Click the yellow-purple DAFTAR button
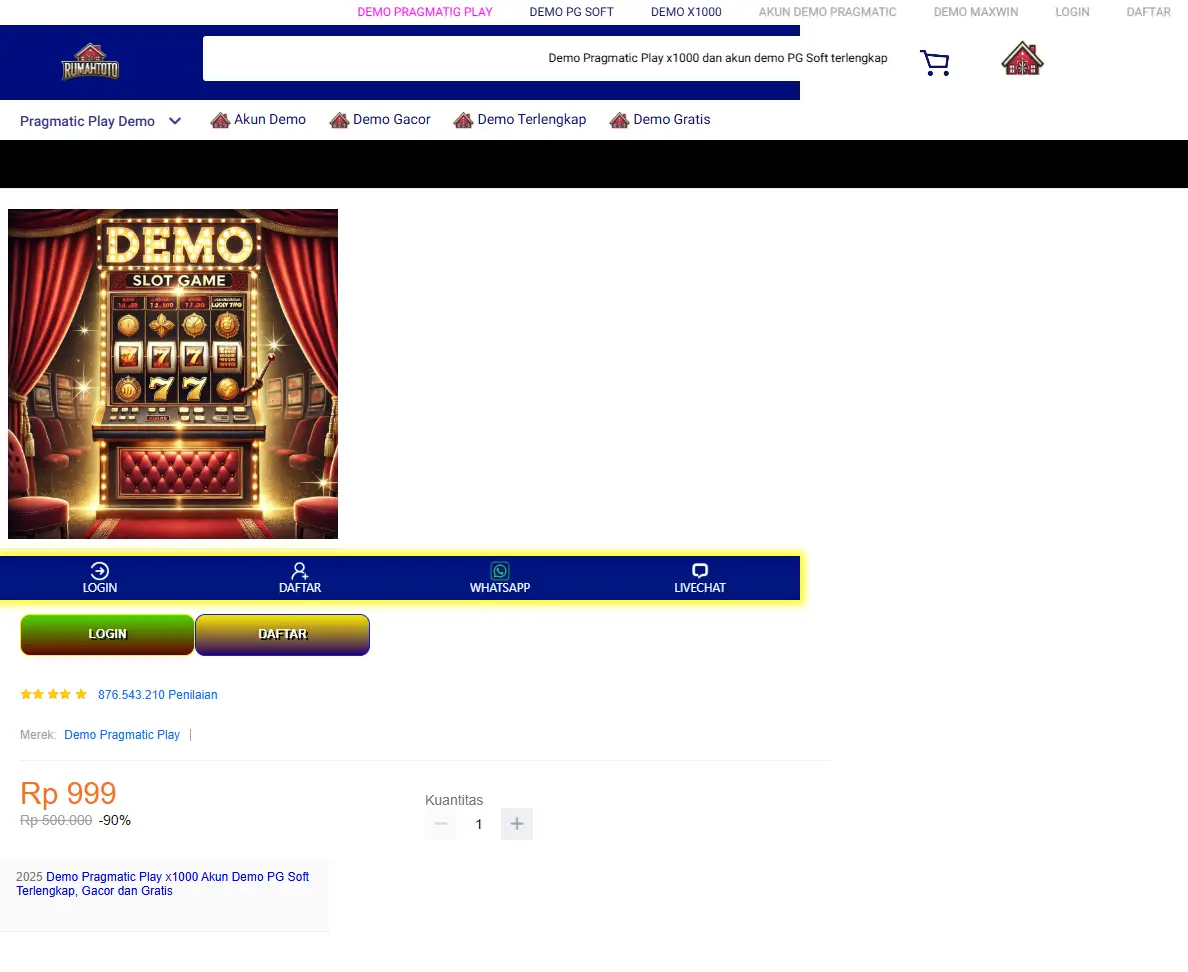The width and height of the screenshot is (1188, 972). [283, 635]
